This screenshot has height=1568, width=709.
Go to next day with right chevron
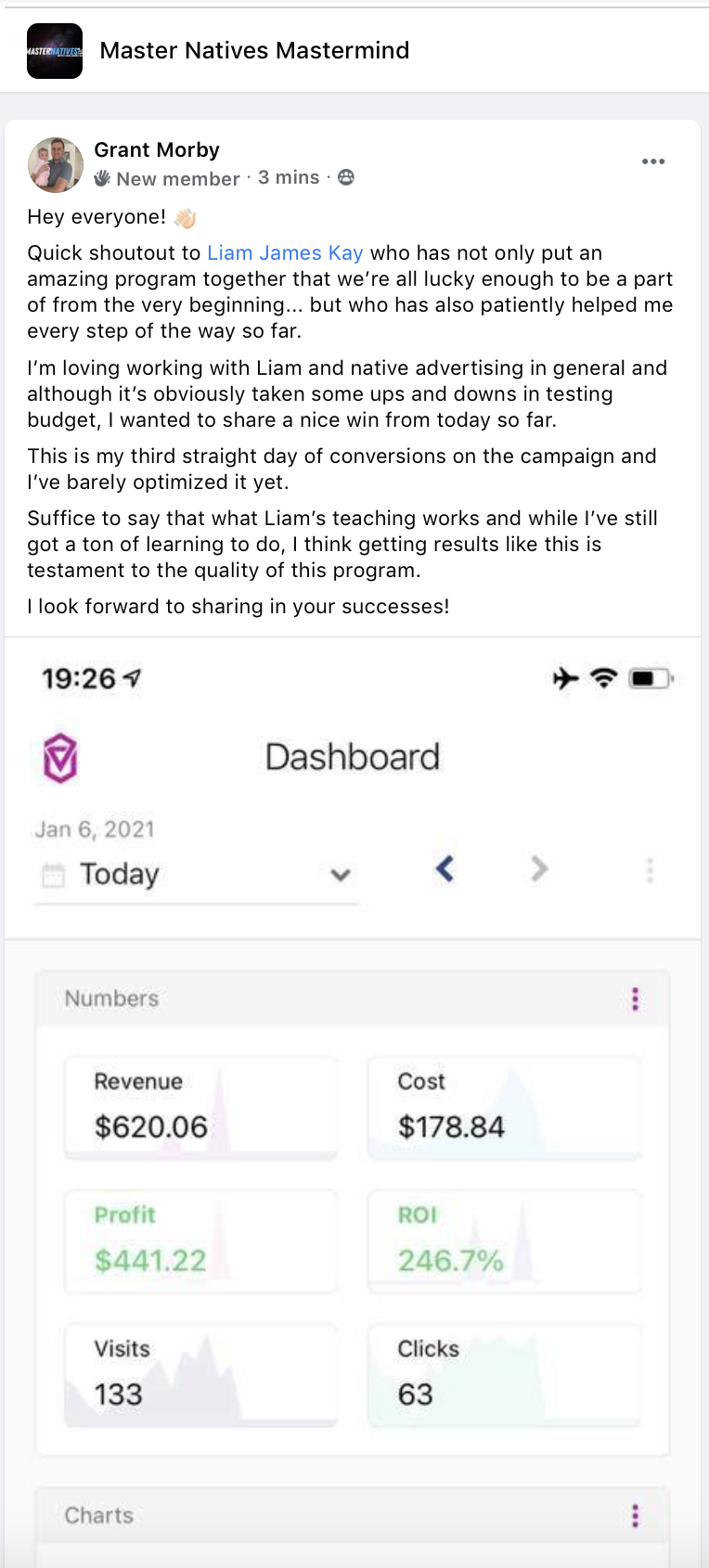coord(539,869)
